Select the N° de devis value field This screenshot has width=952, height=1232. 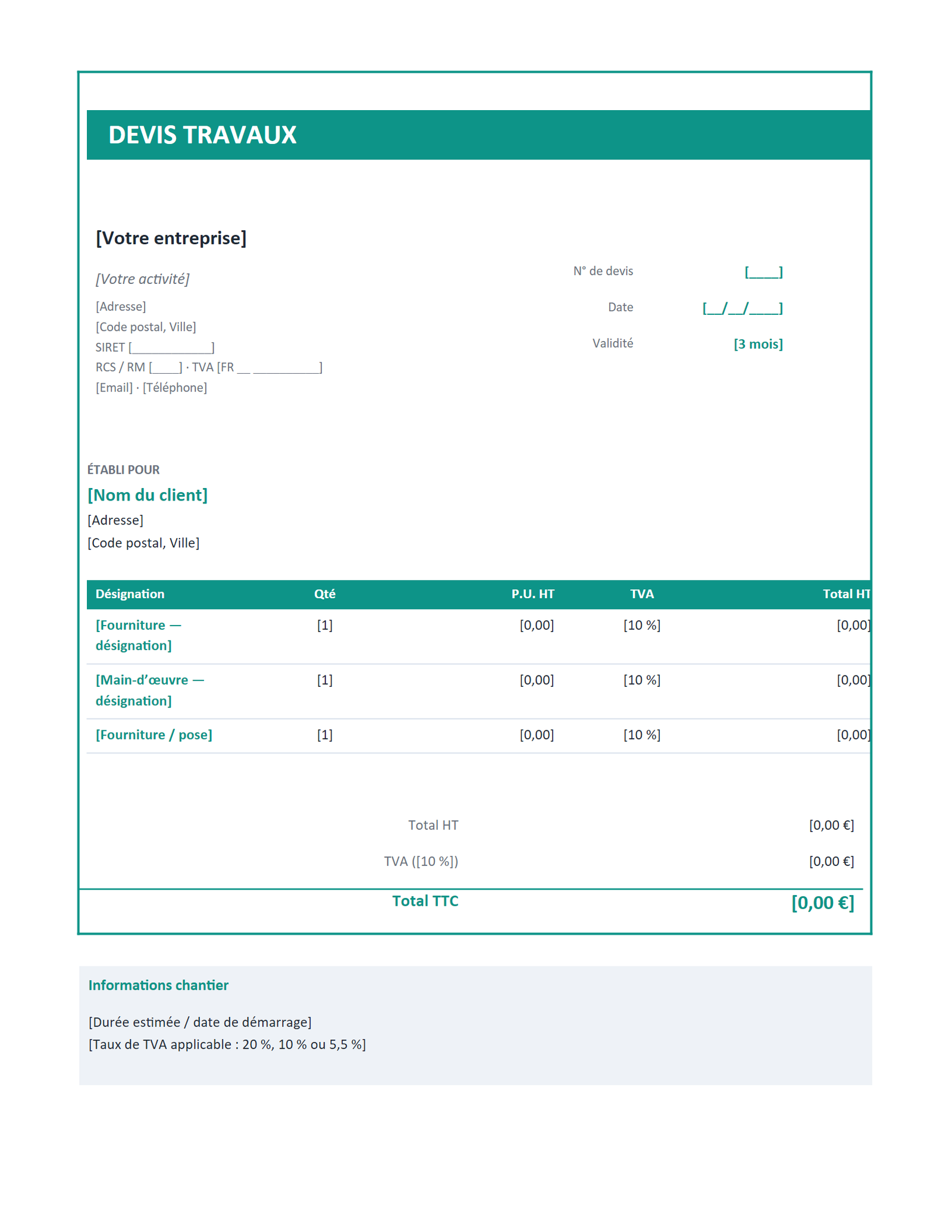click(763, 272)
